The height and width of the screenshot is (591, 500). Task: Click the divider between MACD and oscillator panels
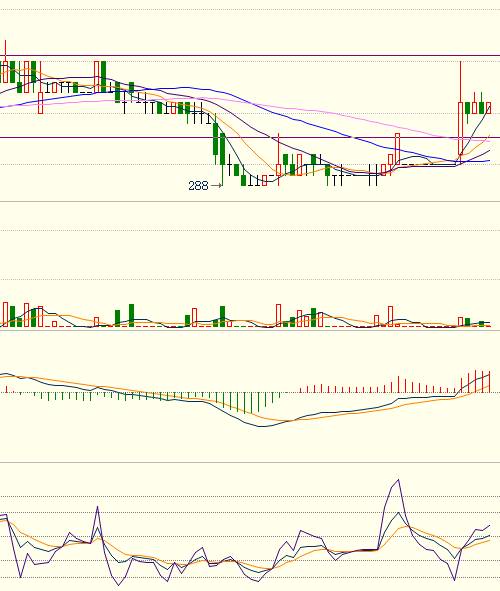pos(250,462)
